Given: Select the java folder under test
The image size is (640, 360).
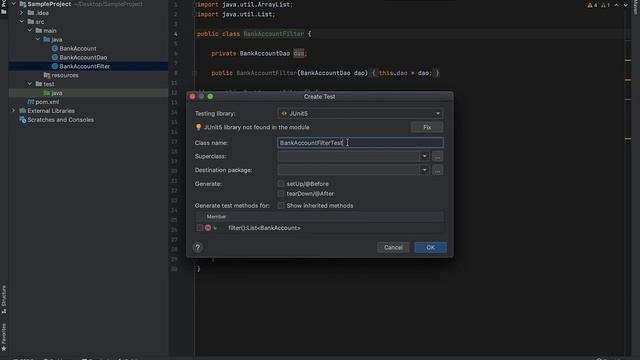Looking at the screenshot, I should pos(57,93).
